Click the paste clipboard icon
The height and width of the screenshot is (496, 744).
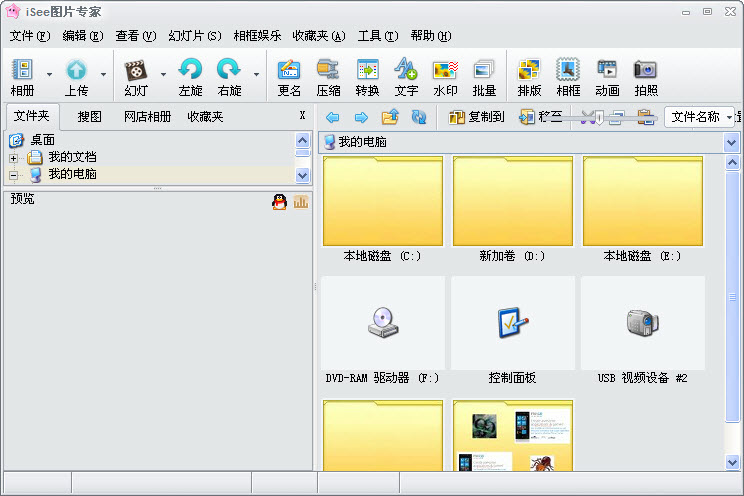click(x=646, y=117)
